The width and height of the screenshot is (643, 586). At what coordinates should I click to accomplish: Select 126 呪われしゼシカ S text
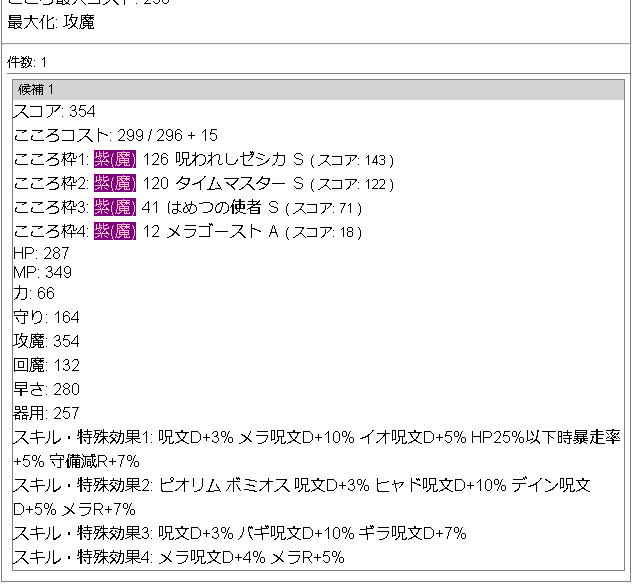point(223,159)
